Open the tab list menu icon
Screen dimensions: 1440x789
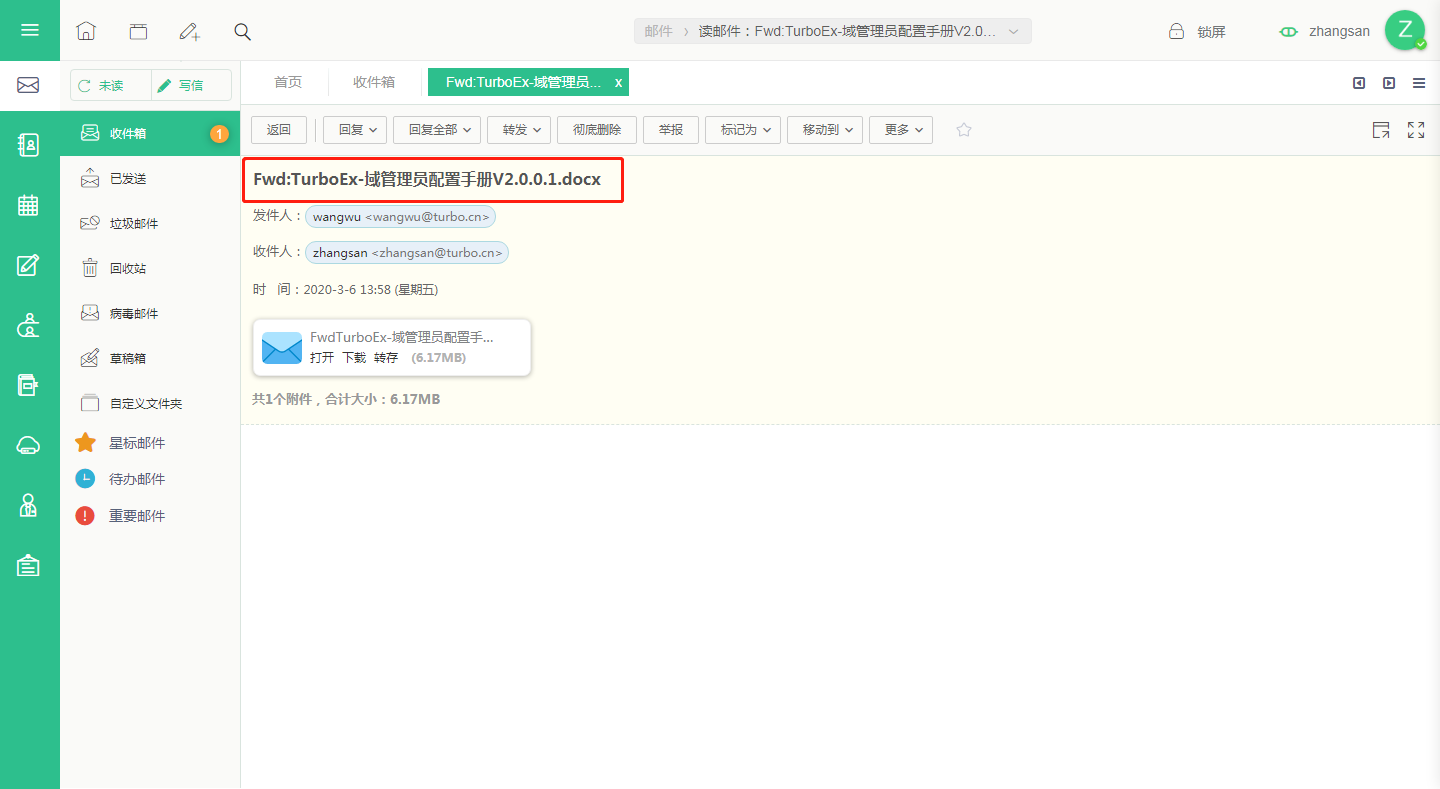[x=1419, y=83]
